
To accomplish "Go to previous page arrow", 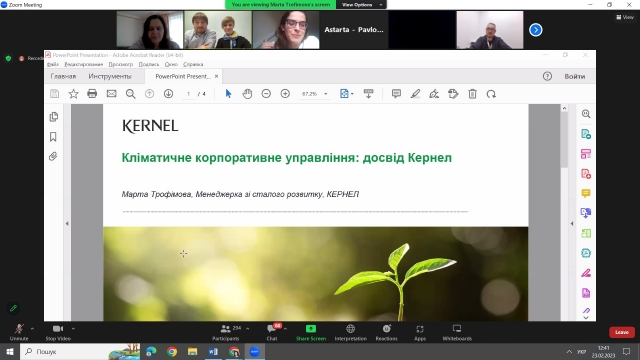I will (149, 94).
